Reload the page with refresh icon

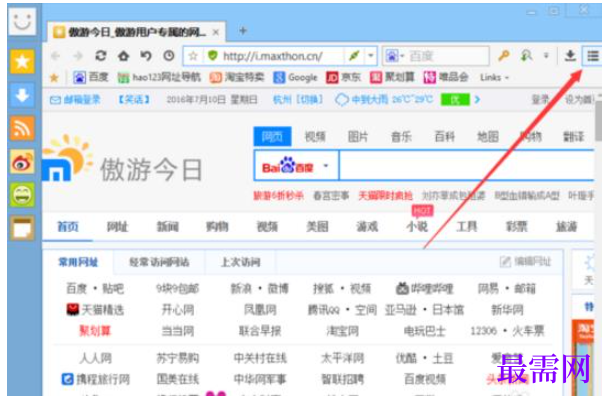click(101, 56)
